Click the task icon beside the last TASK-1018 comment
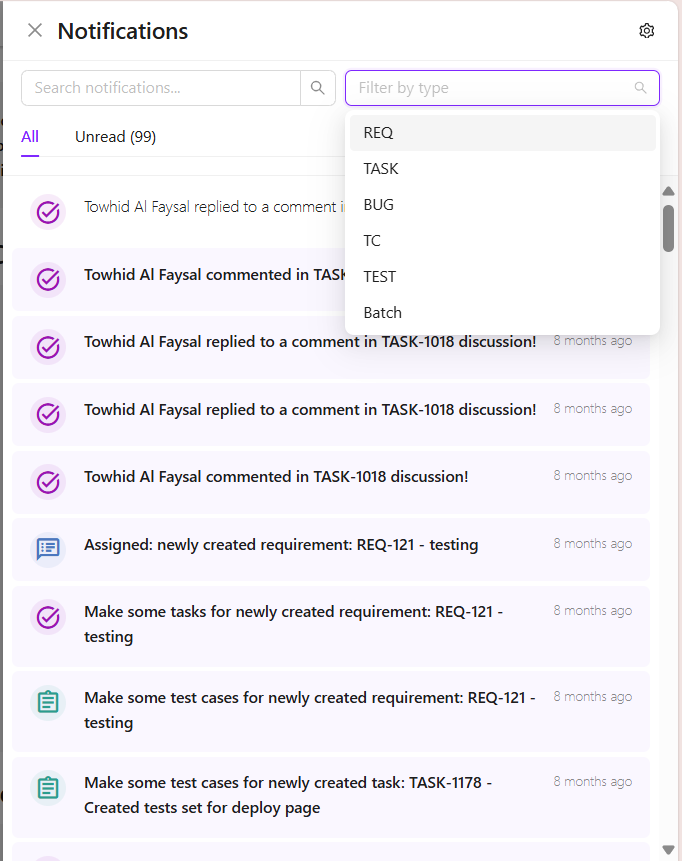Screen dimensions: 682x861 48,482
